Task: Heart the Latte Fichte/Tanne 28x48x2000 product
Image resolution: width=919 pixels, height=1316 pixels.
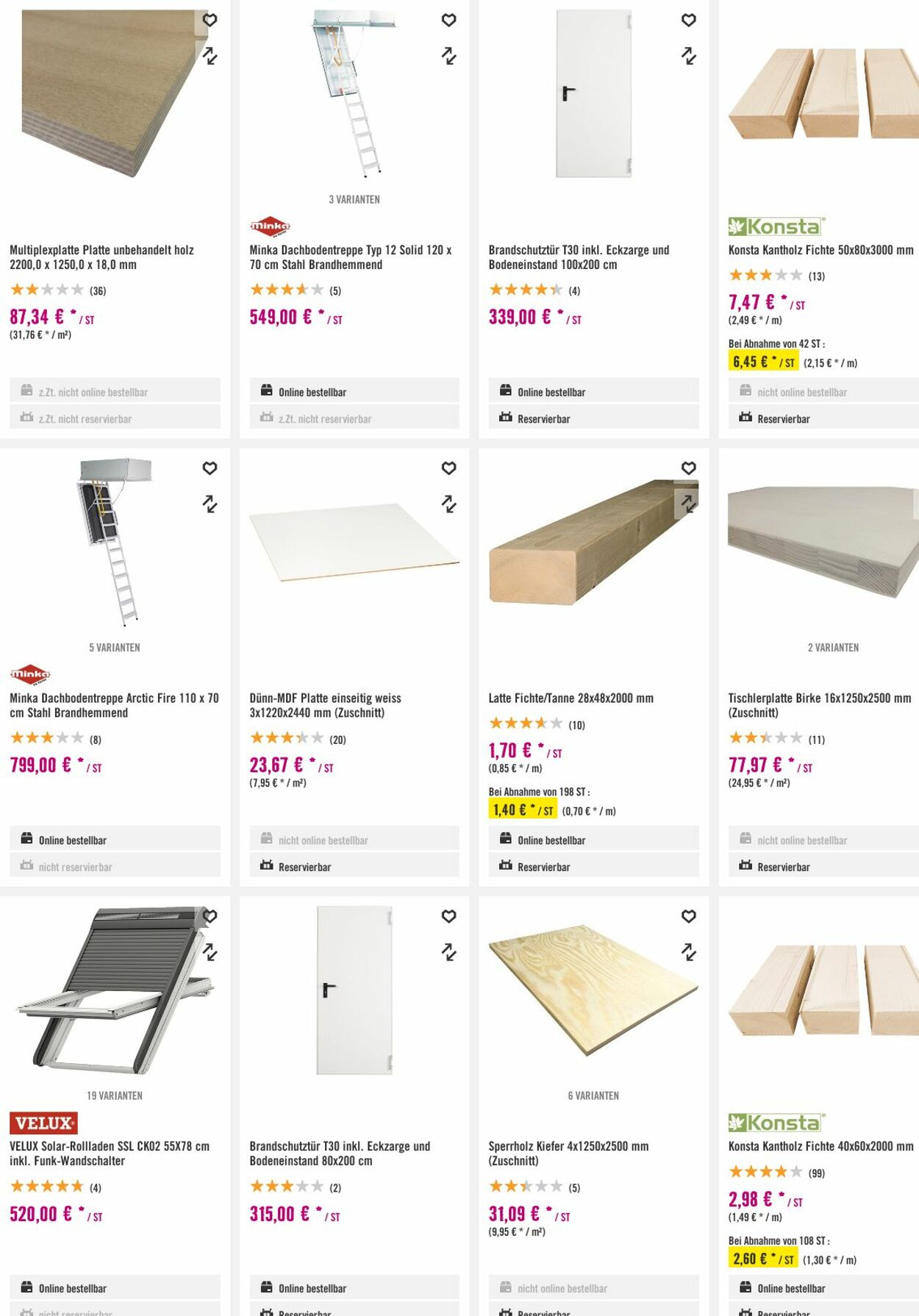Action: click(x=688, y=468)
